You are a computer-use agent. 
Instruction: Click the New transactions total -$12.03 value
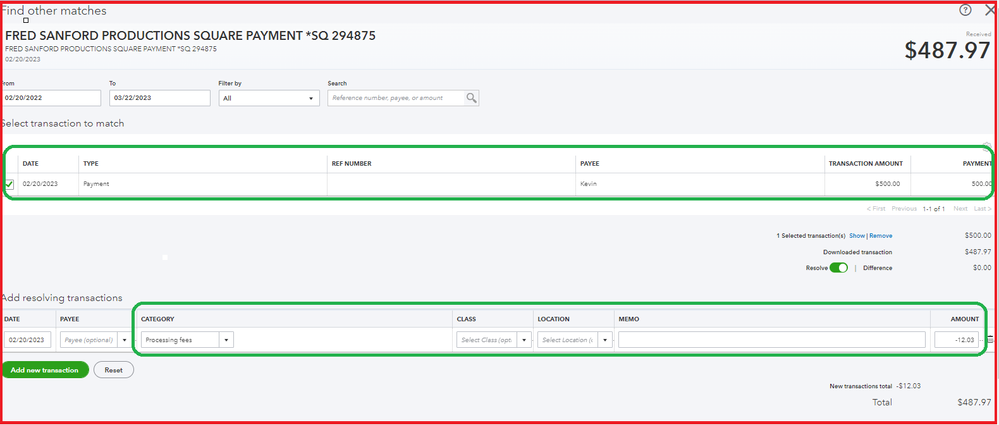(910, 386)
